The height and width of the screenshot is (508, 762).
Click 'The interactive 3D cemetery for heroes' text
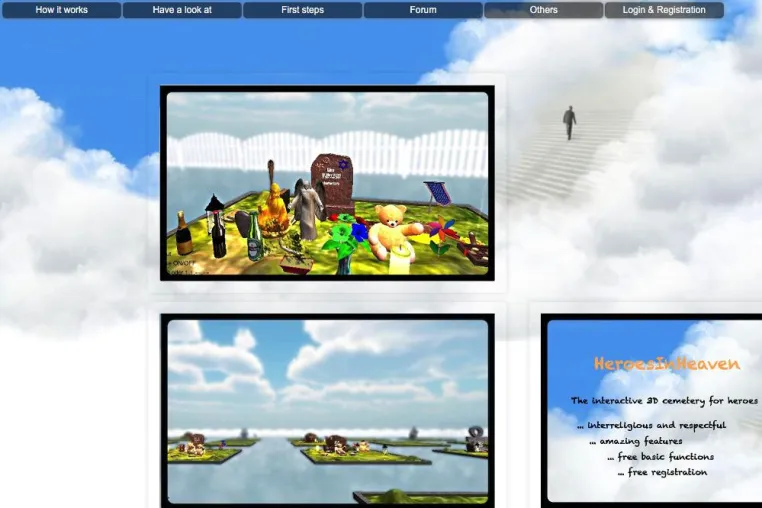coord(664,401)
